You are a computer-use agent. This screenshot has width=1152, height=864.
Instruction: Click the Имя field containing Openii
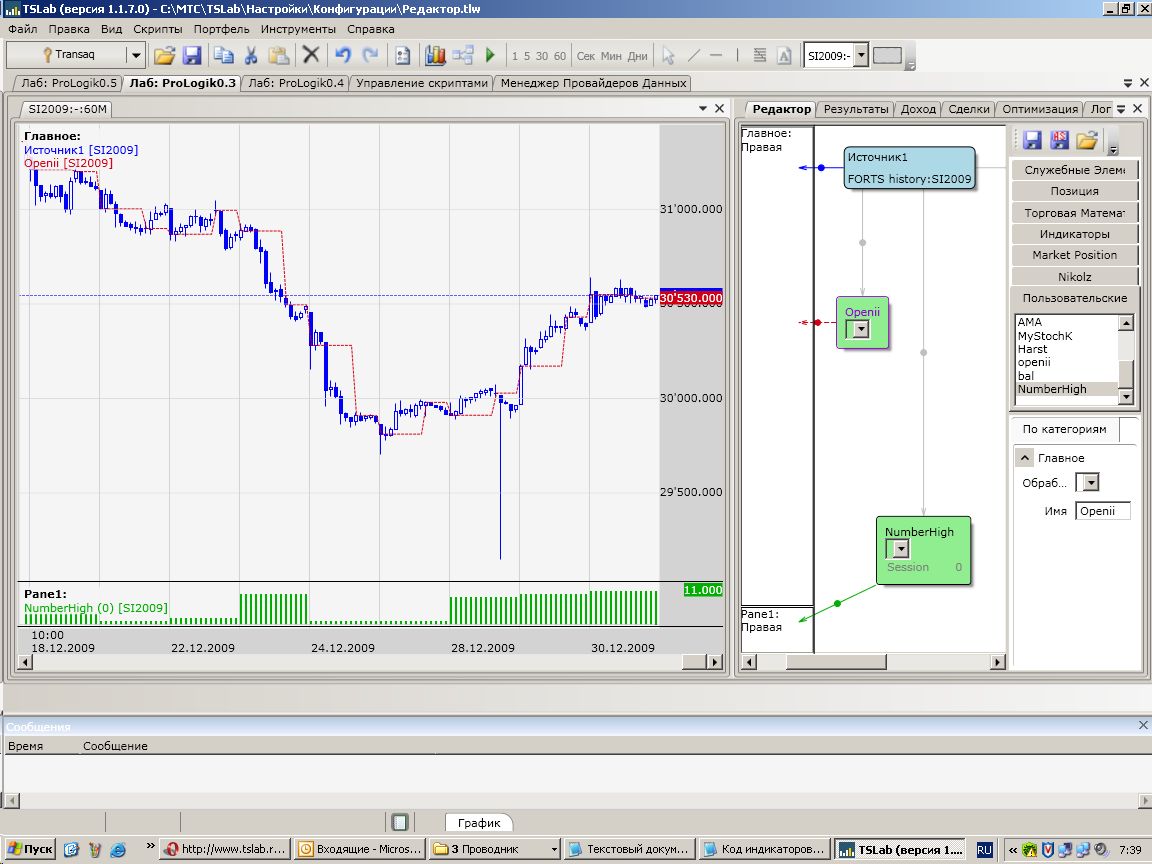(x=1102, y=511)
